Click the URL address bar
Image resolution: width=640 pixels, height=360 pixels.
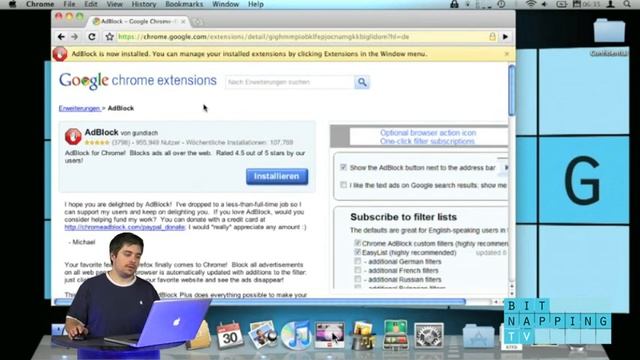[x=301, y=37]
